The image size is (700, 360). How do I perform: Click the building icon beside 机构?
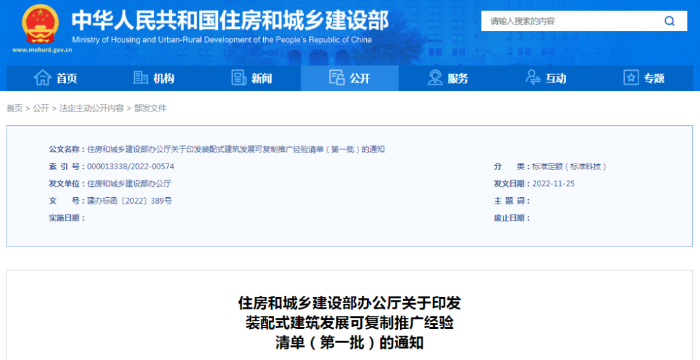141,78
